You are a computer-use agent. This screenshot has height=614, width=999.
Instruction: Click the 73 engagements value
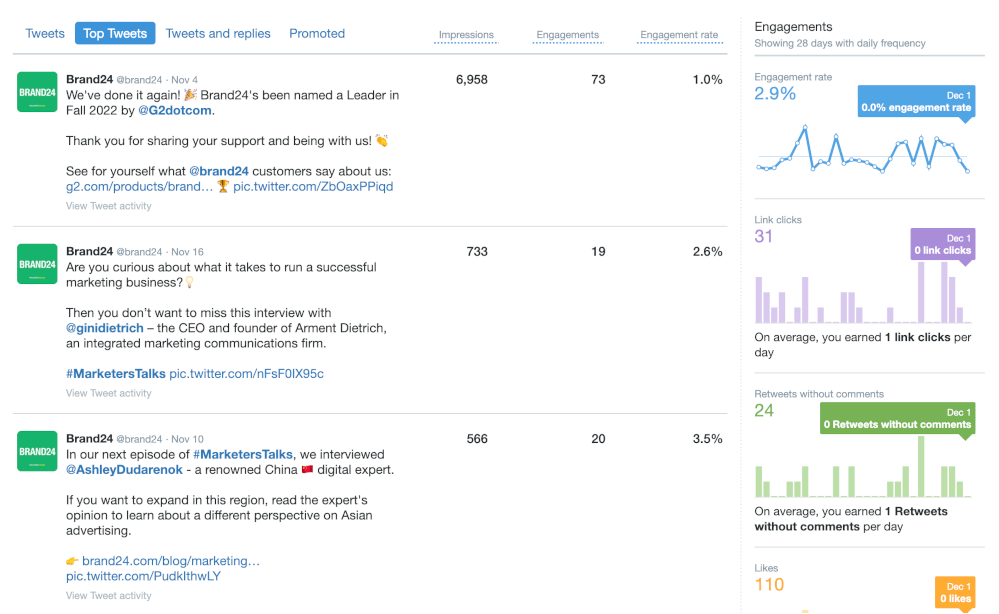click(598, 80)
